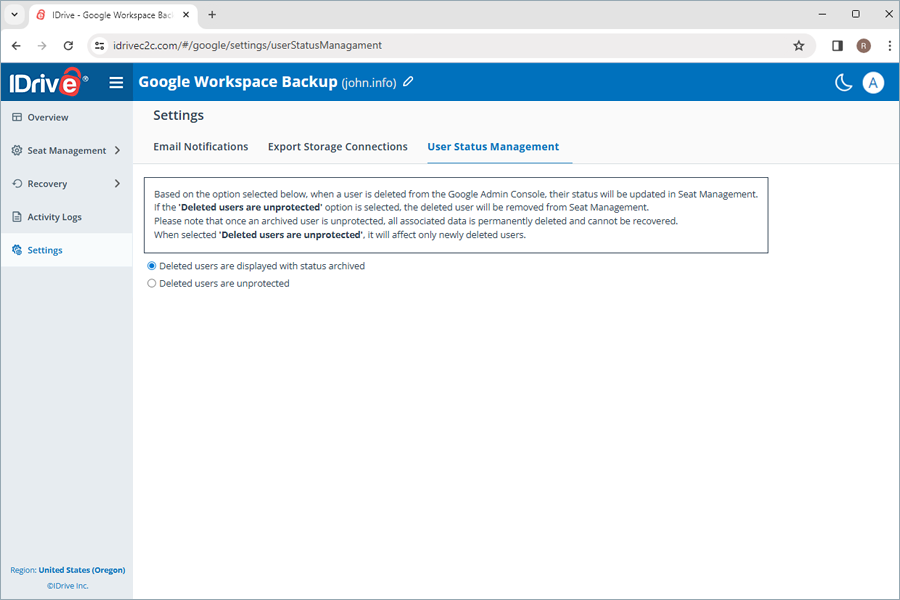Image resolution: width=900 pixels, height=600 pixels.
Task: Open the hamburger menu beside IDrive logo
Action: pos(116,83)
